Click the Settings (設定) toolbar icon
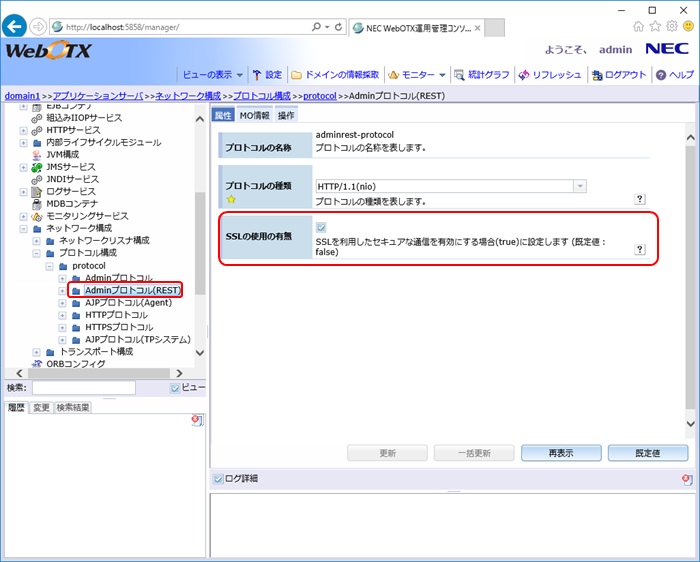 pyautogui.click(x=267, y=74)
